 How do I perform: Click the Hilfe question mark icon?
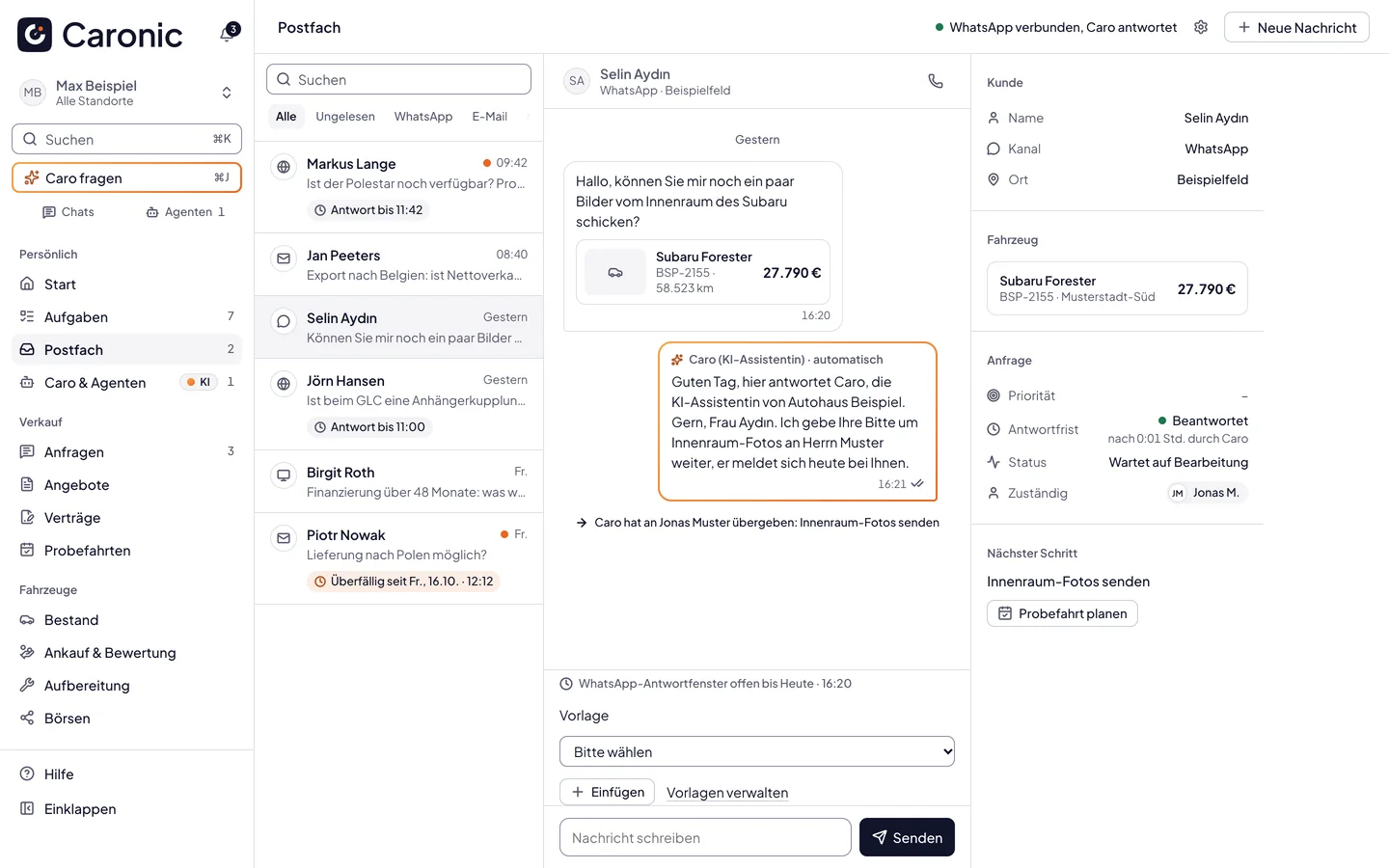(27, 774)
